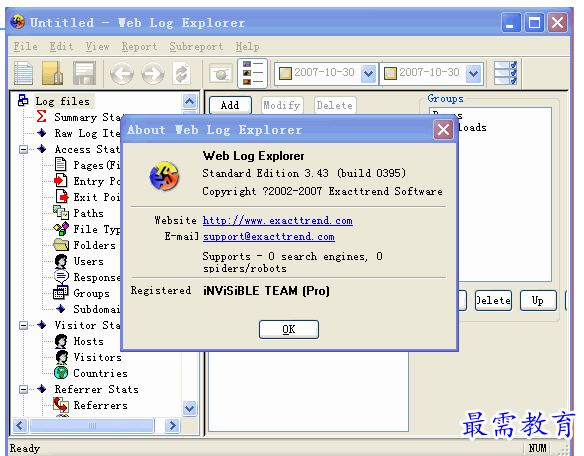Collapse the Visitor Stats tree node
The width and height of the screenshot is (584, 456).
(x=23, y=325)
